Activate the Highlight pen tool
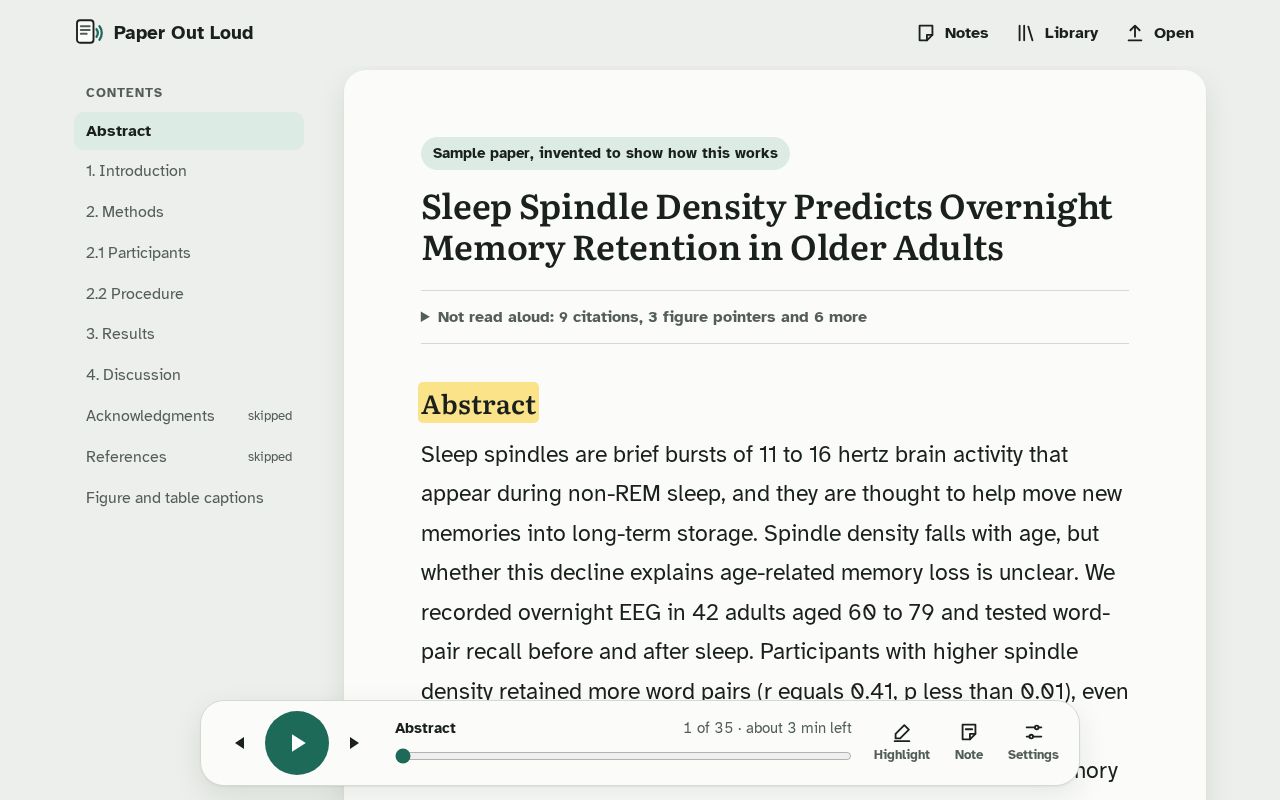Image resolution: width=1280 pixels, height=800 pixels. point(902,743)
